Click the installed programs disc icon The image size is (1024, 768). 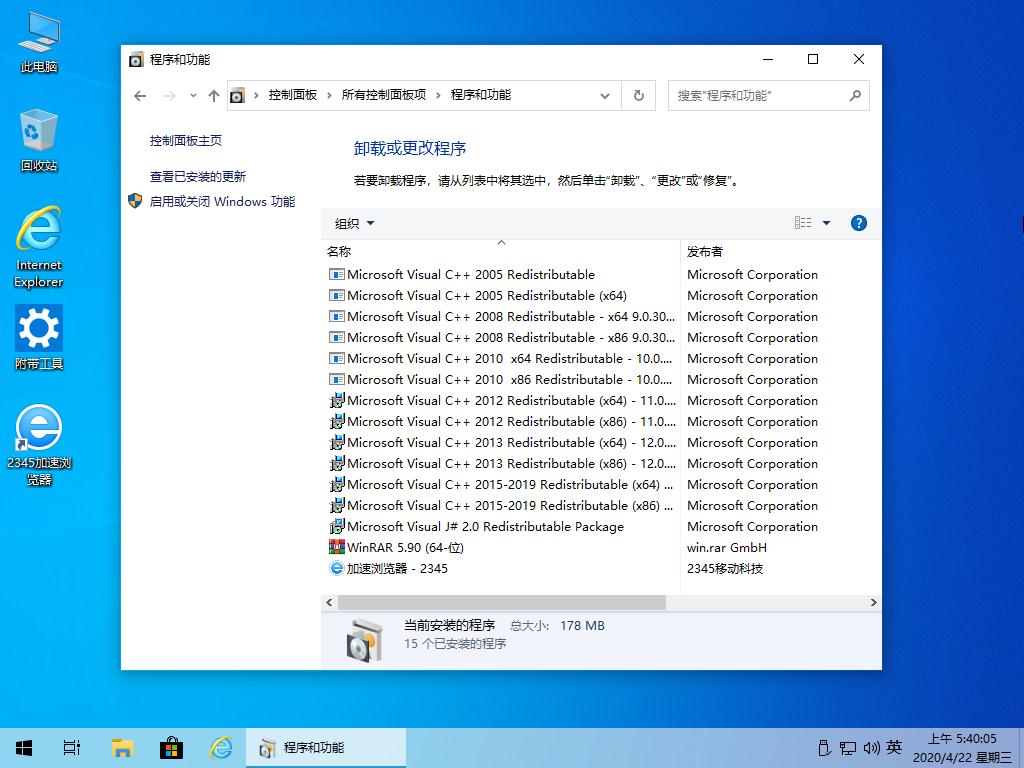(x=364, y=639)
